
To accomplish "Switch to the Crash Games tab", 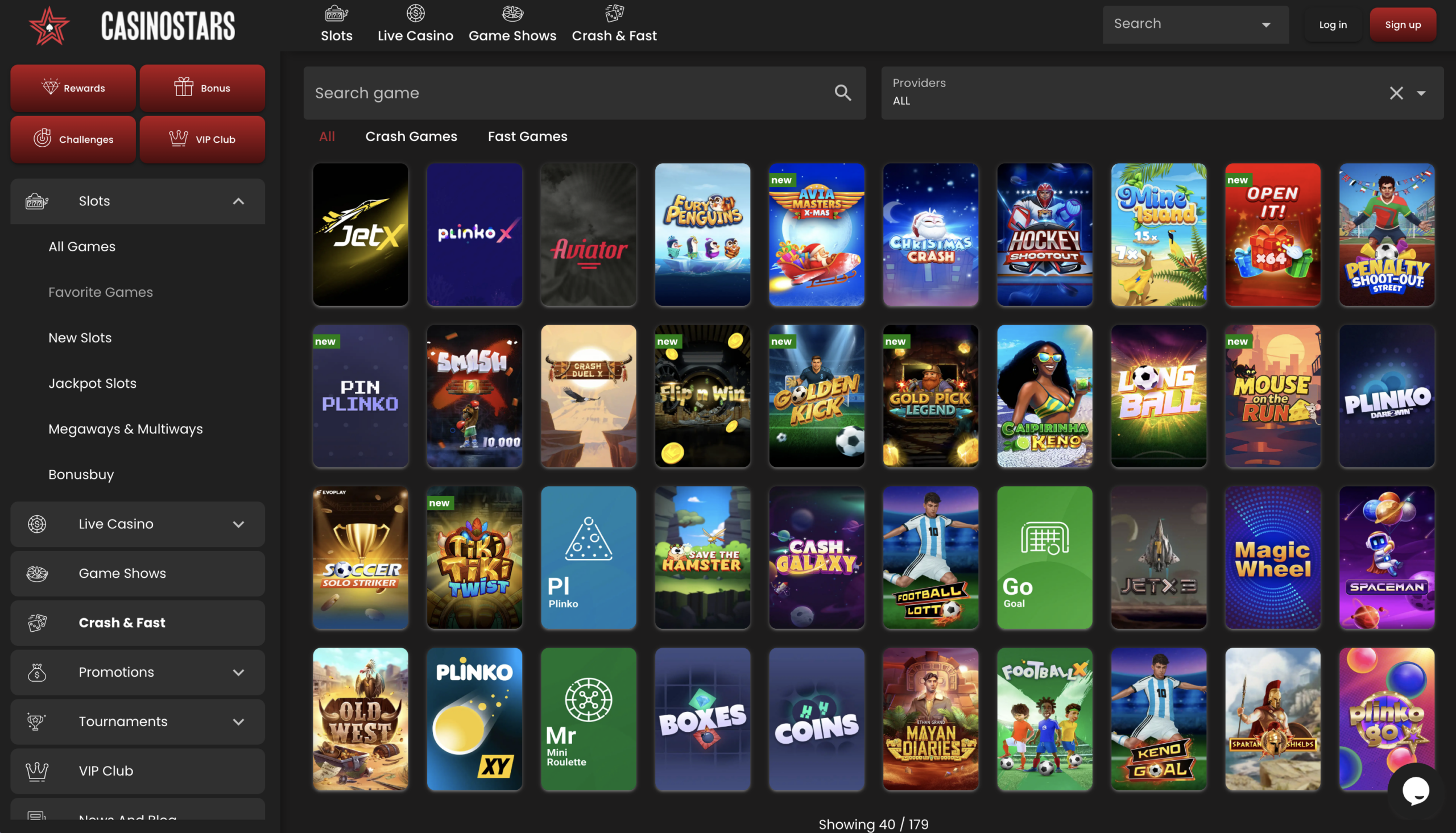I will (x=411, y=136).
